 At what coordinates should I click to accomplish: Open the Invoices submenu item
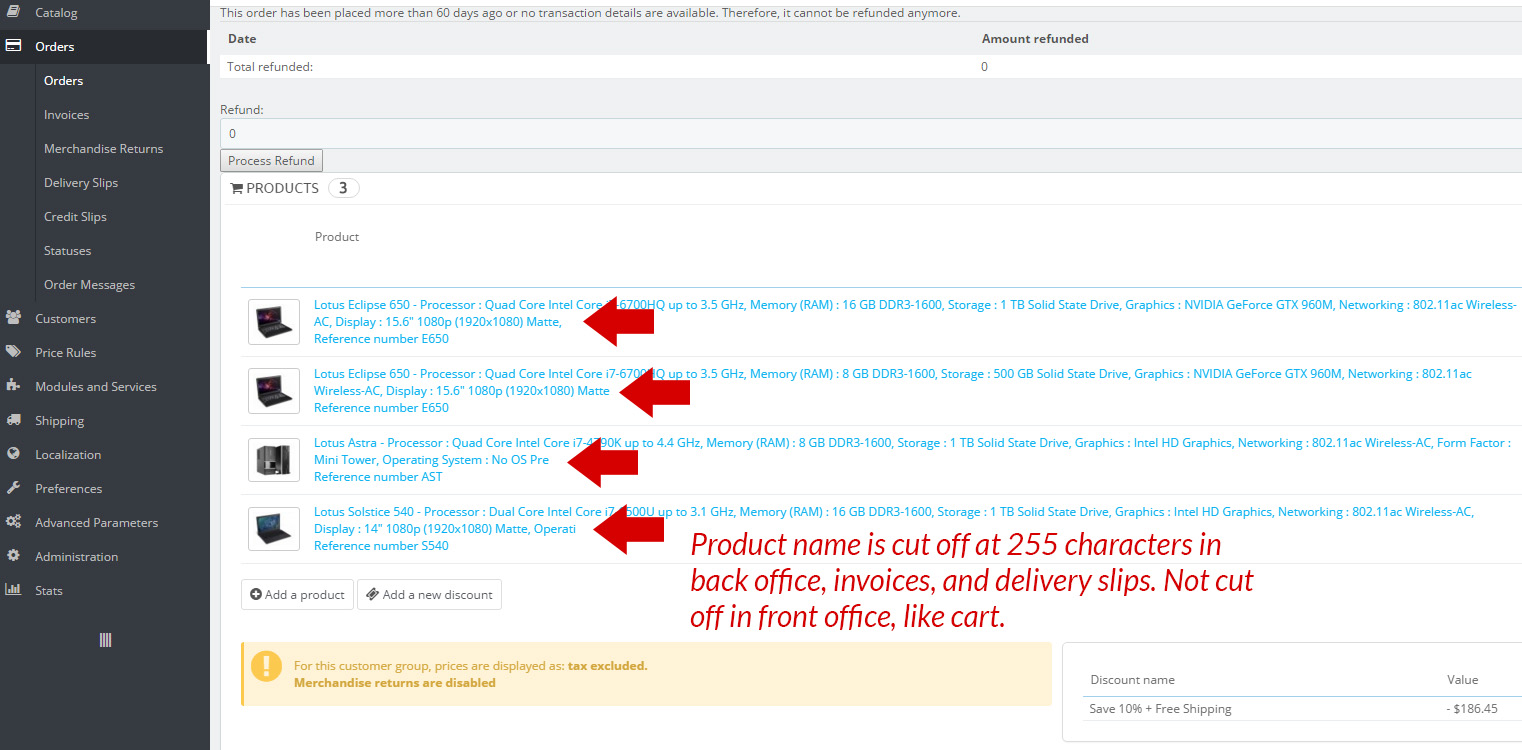point(66,115)
